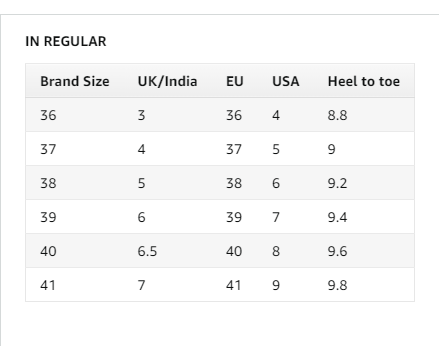The image size is (439, 360).
Task: Click the heel to toe 9.2 value
Action: click(x=337, y=183)
